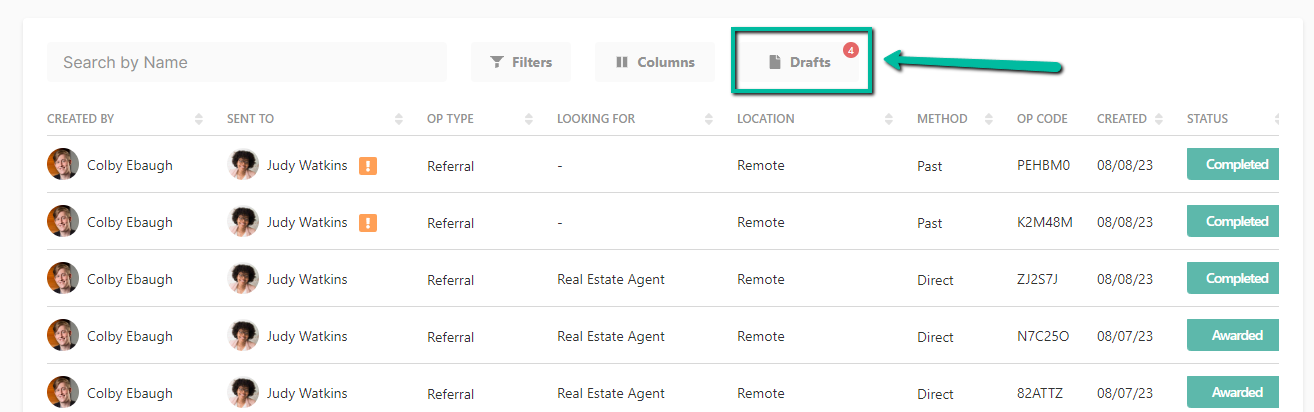This screenshot has width=1314, height=412.
Task: Click the Status column header
Action: tap(1207, 118)
